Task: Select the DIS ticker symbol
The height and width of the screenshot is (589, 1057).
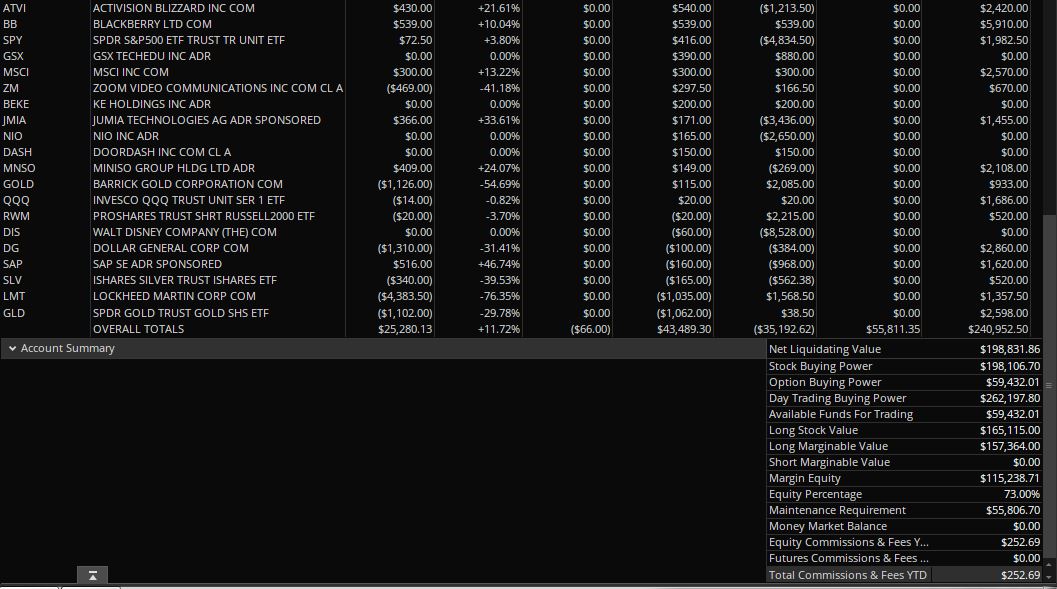Action: point(12,232)
